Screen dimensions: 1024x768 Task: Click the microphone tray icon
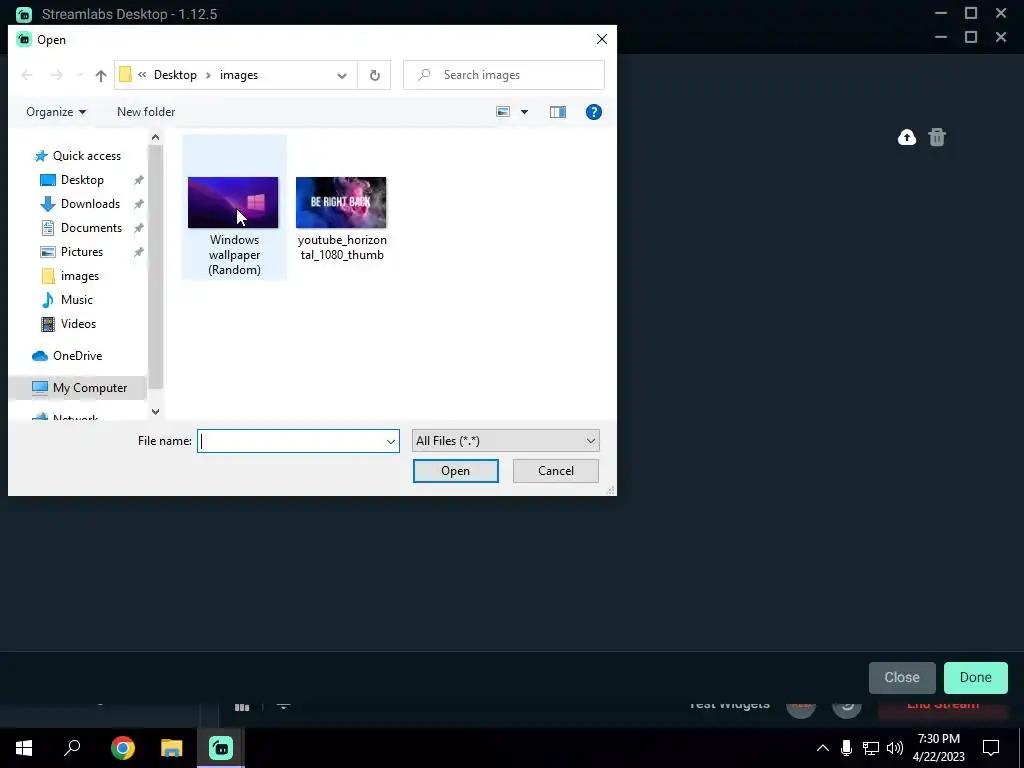click(x=846, y=748)
